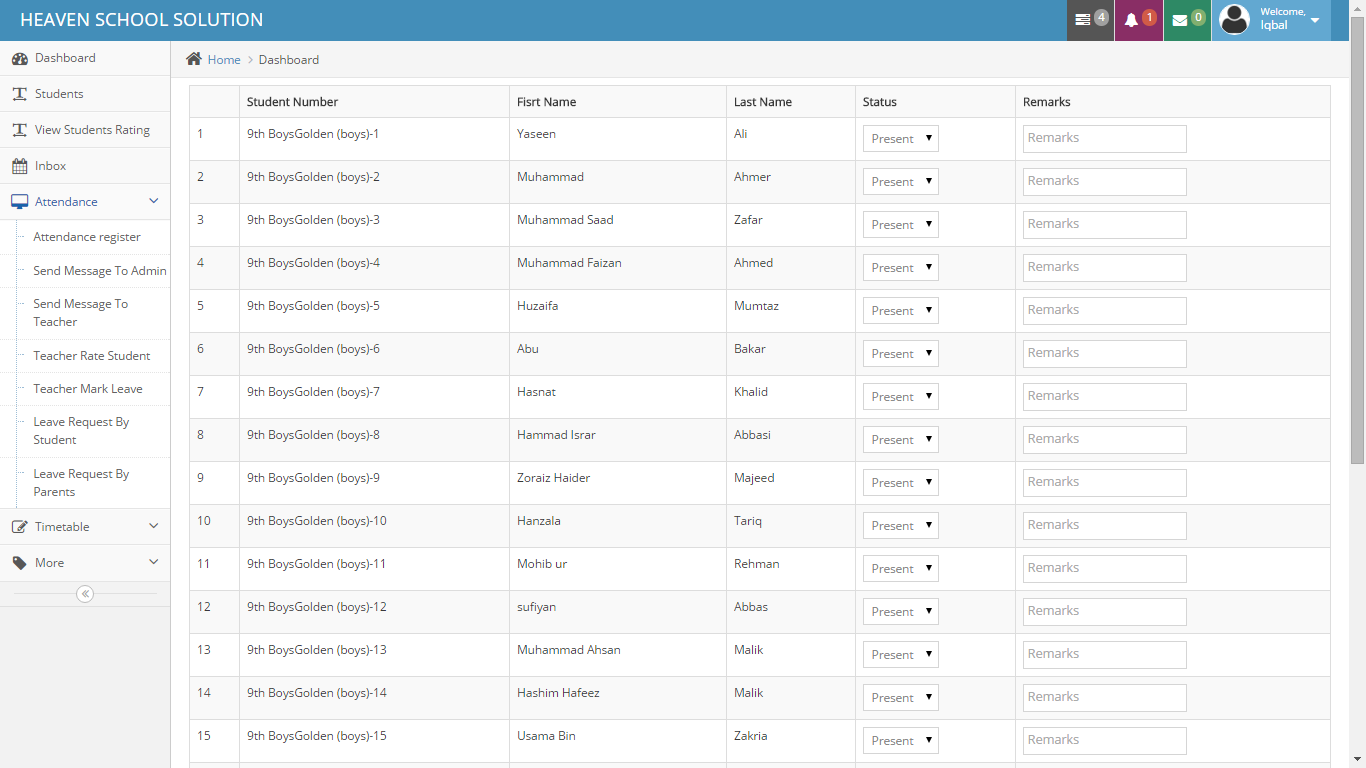Open Status dropdown for Huzaifa Mumtaz
Viewport: 1366px width, 768px height.
(x=900, y=310)
